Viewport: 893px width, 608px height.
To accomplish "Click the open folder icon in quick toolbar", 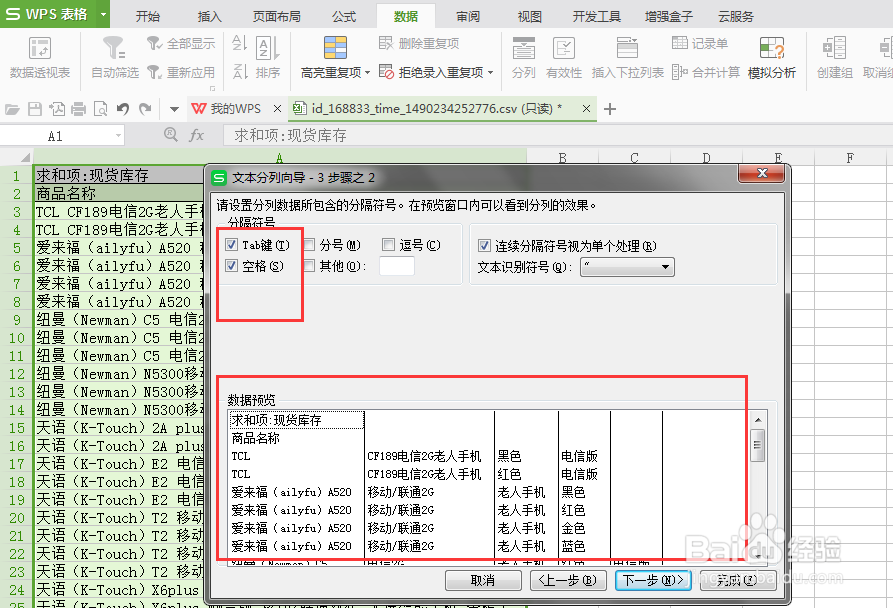I will point(13,109).
